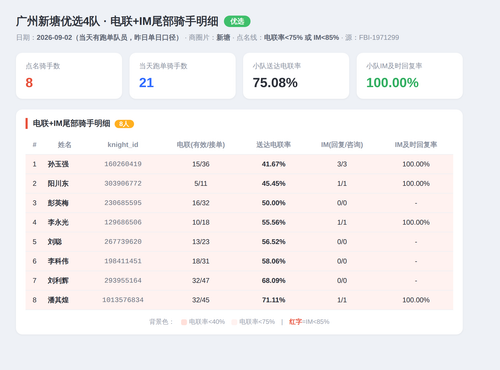500x370 pixels.
Task: Select the 当天跑单骑手数 card showing 21
Action: (183, 76)
